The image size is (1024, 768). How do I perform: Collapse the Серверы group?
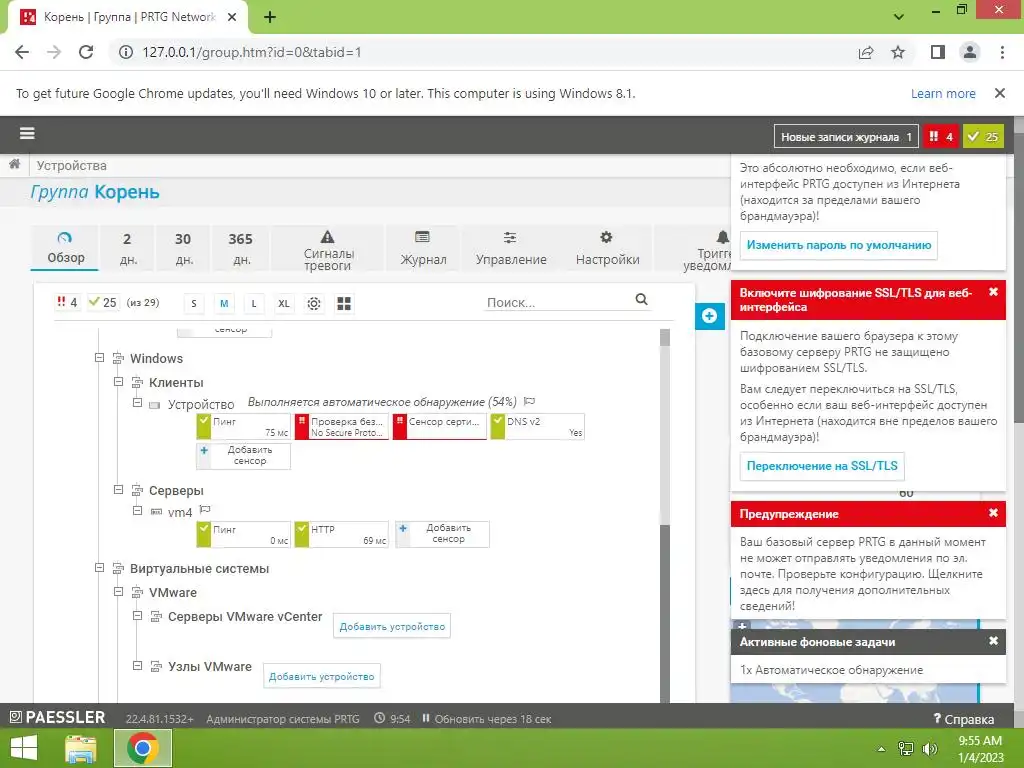coord(118,489)
